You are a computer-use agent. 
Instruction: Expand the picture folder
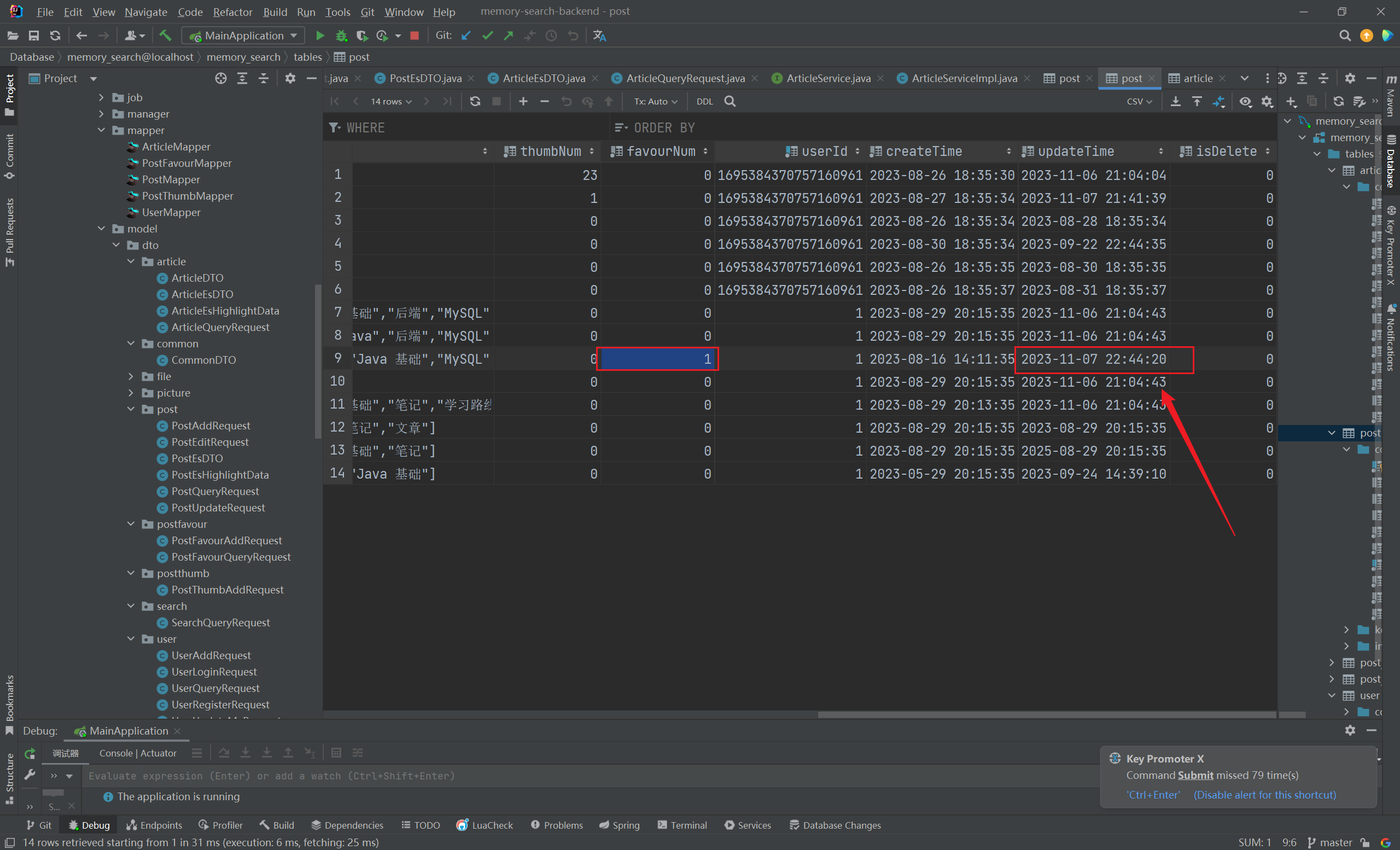click(x=131, y=393)
